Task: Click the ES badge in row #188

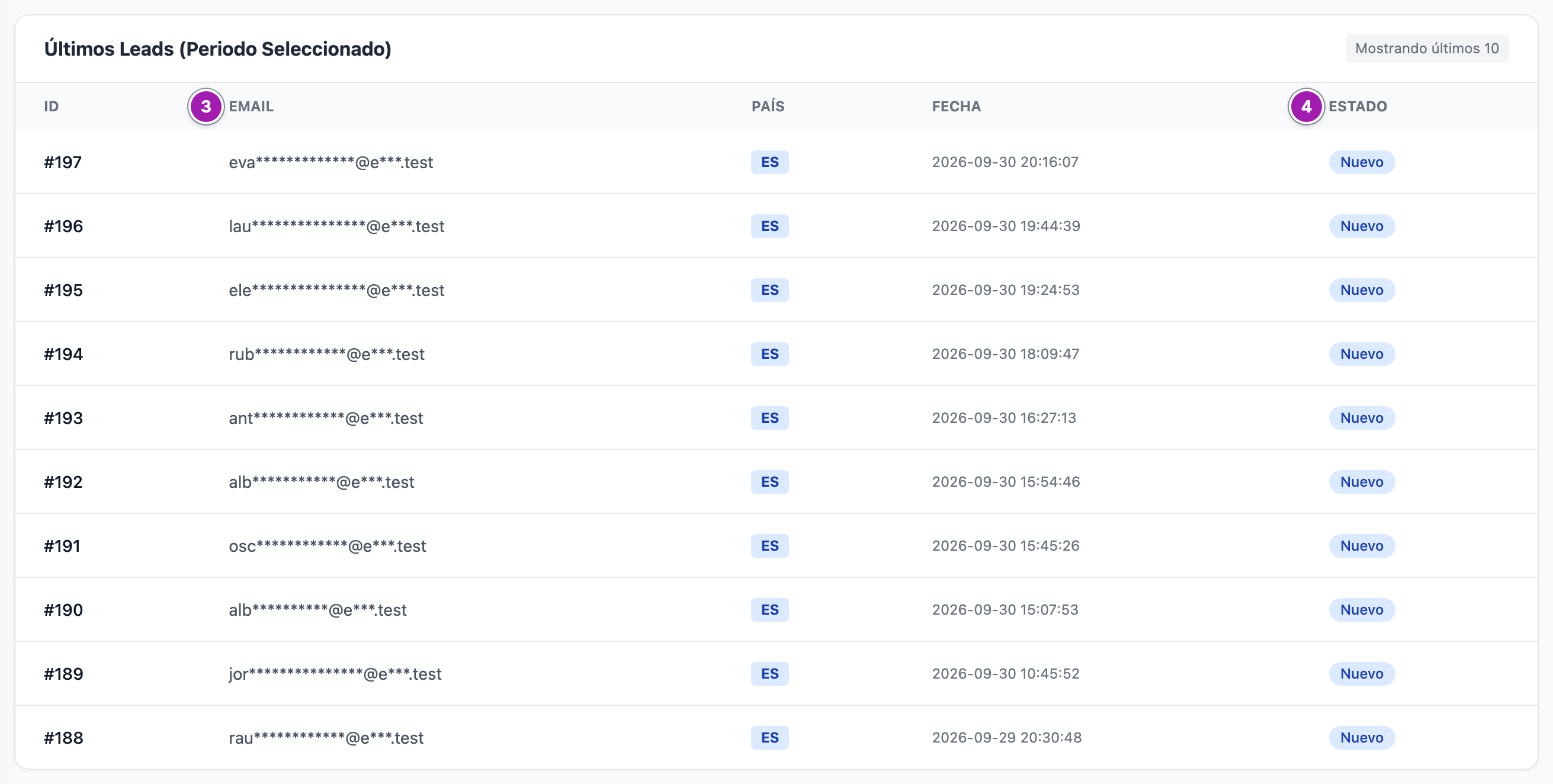Action: pyautogui.click(x=769, y=738)
